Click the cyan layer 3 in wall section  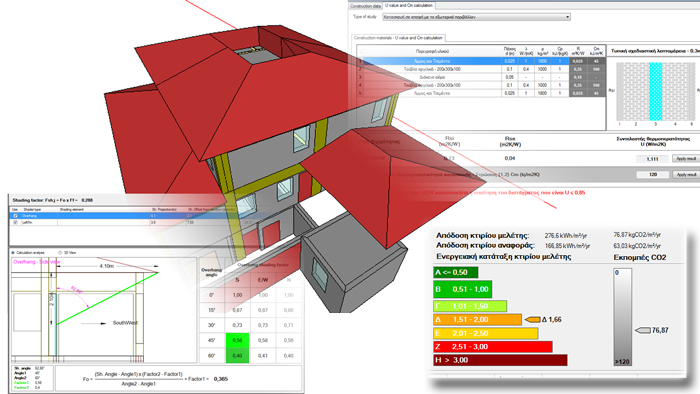pyautogui.click(x=655, y=91)
